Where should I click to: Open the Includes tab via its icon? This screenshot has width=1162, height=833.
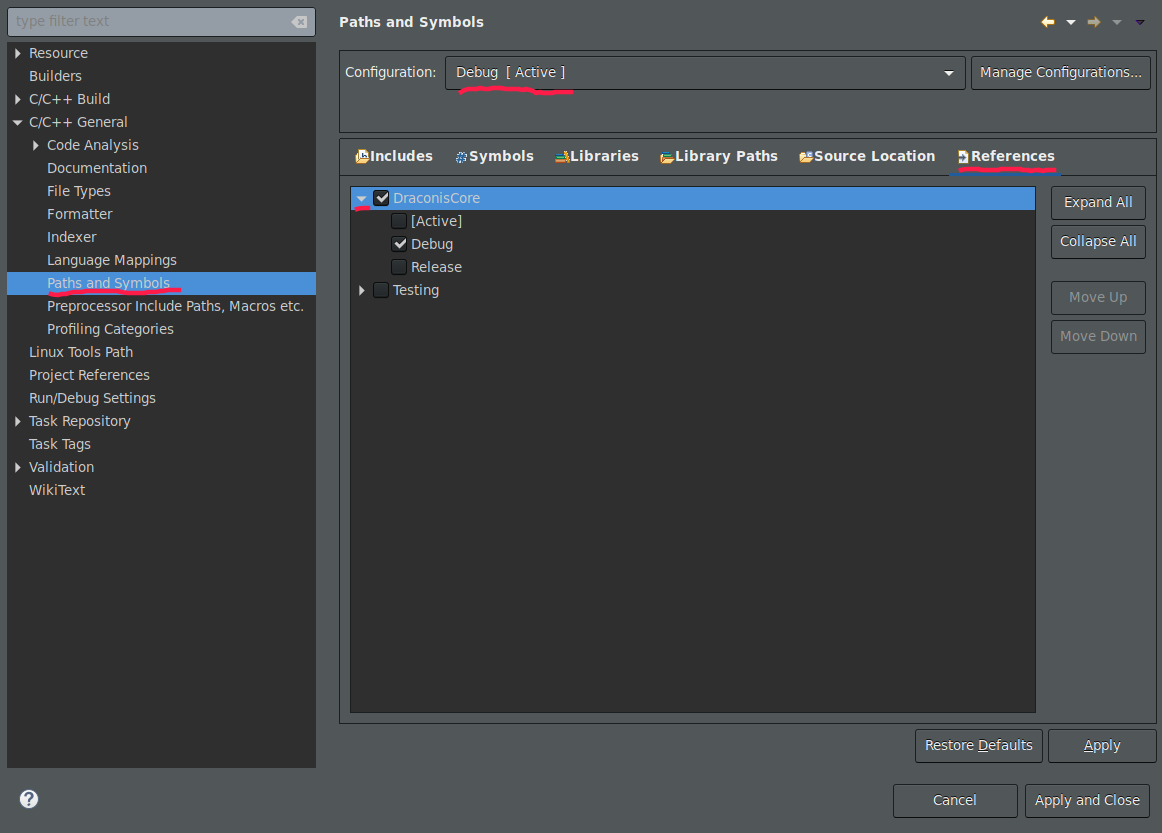(362, 156)
